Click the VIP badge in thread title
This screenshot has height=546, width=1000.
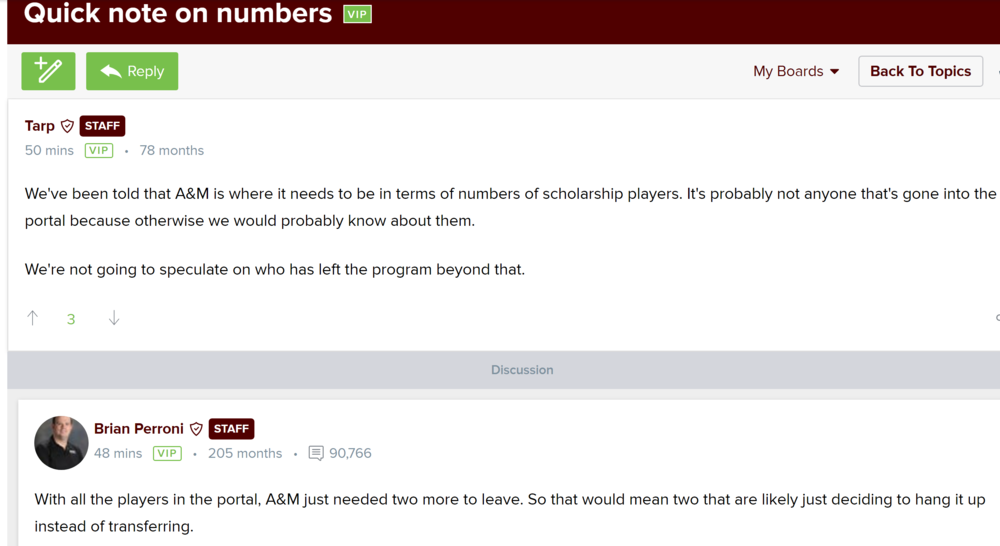357,14
